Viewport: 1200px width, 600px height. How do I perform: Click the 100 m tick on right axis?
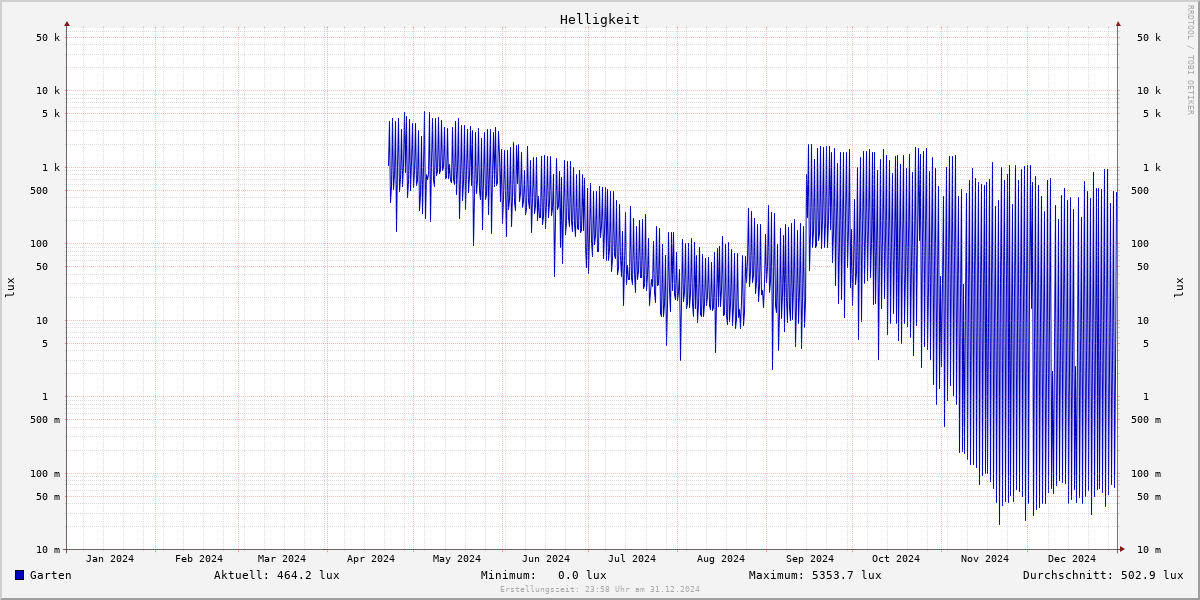(x=1146, y=474)
